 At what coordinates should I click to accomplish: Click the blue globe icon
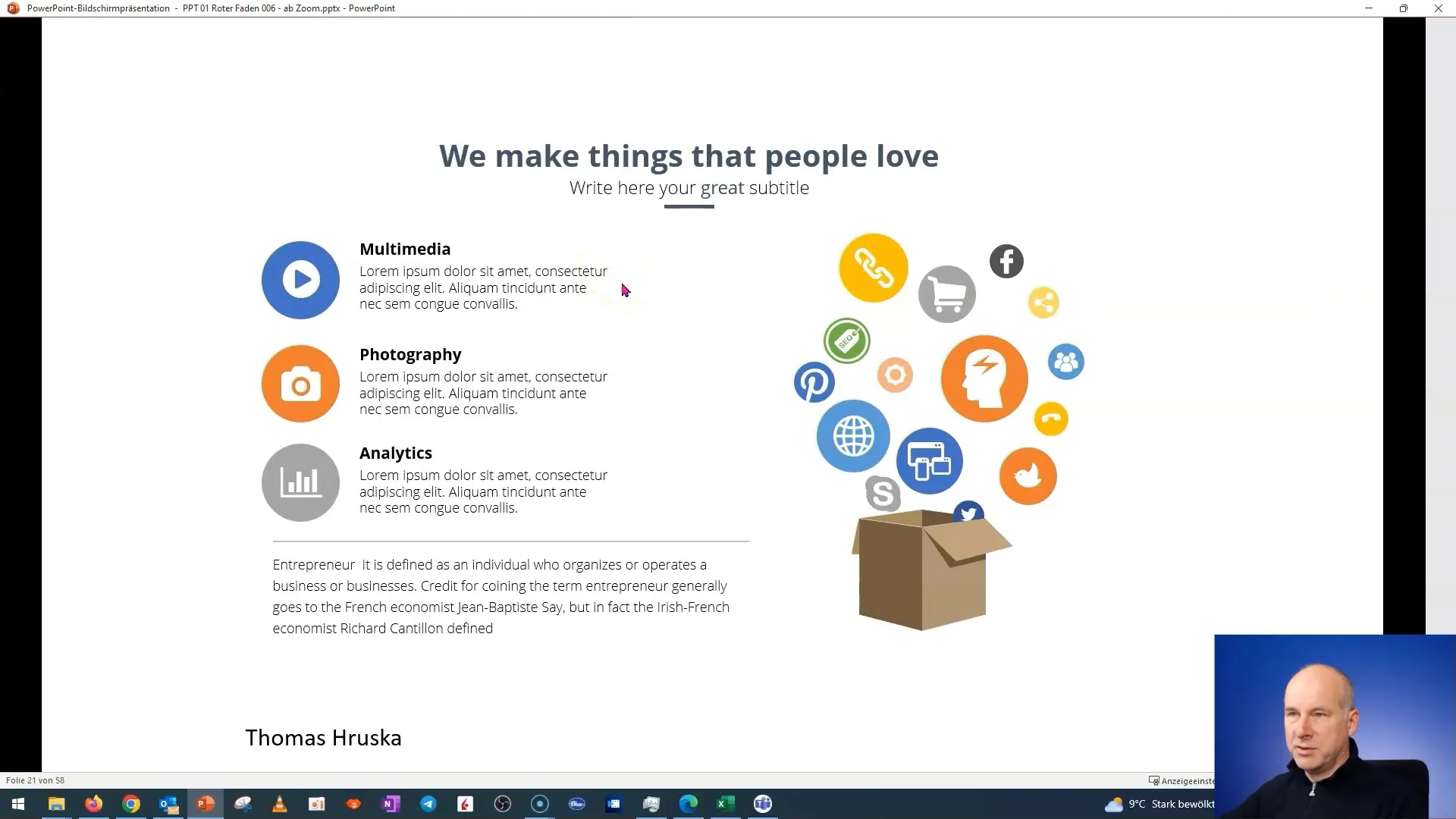(x=853, y=436)
